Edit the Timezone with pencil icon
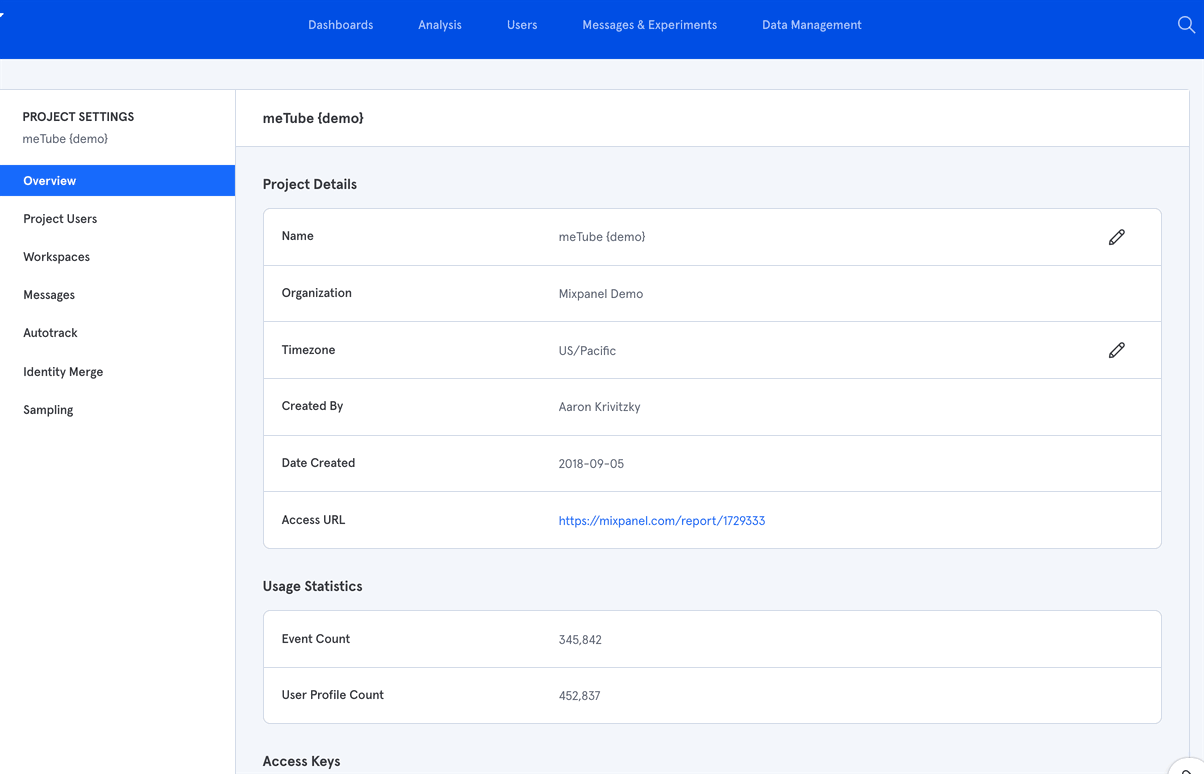Screen dimensions: 1204x774 point(1117,350)
